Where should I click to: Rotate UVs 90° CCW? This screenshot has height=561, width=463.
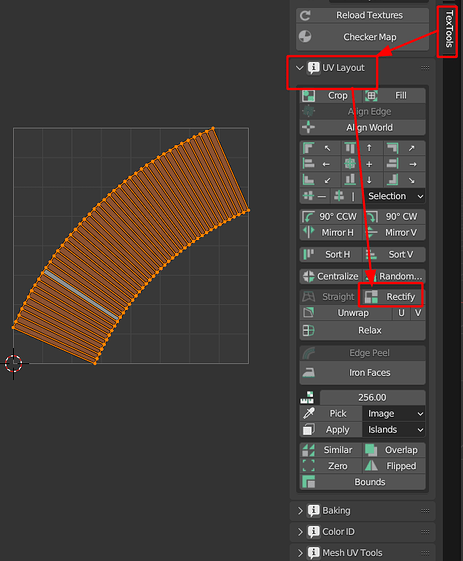pos(331,217)
